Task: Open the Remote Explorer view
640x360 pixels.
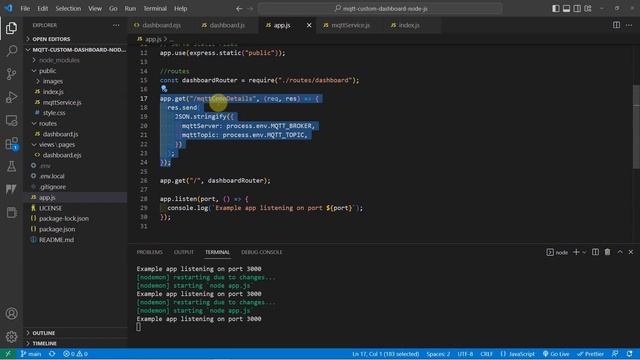Action: (11, 120)
